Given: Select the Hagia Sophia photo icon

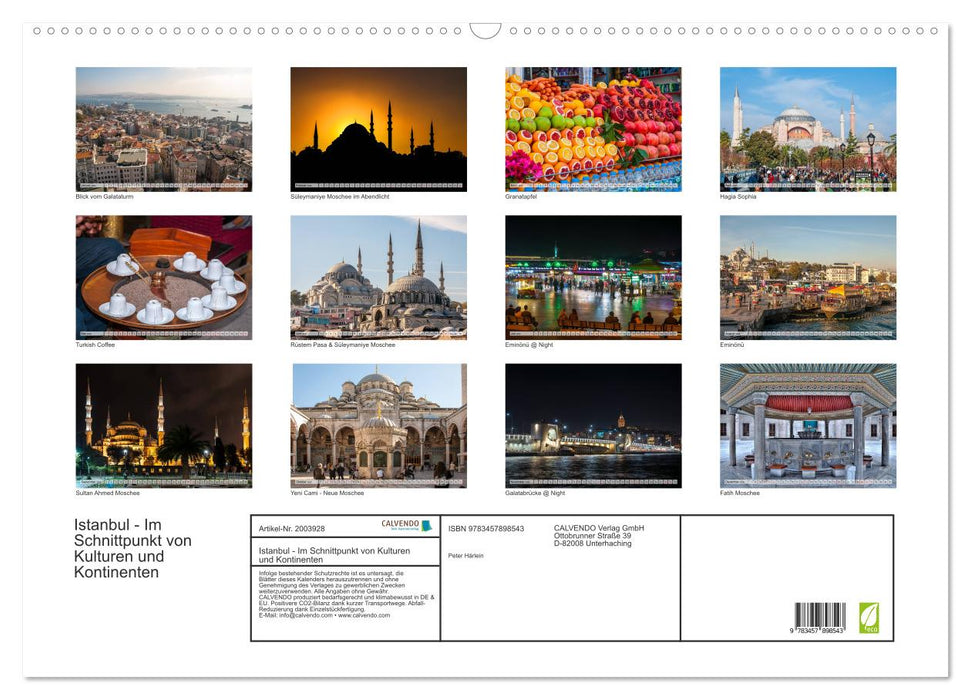Looking at the screenshot, I should click(807, 128).
